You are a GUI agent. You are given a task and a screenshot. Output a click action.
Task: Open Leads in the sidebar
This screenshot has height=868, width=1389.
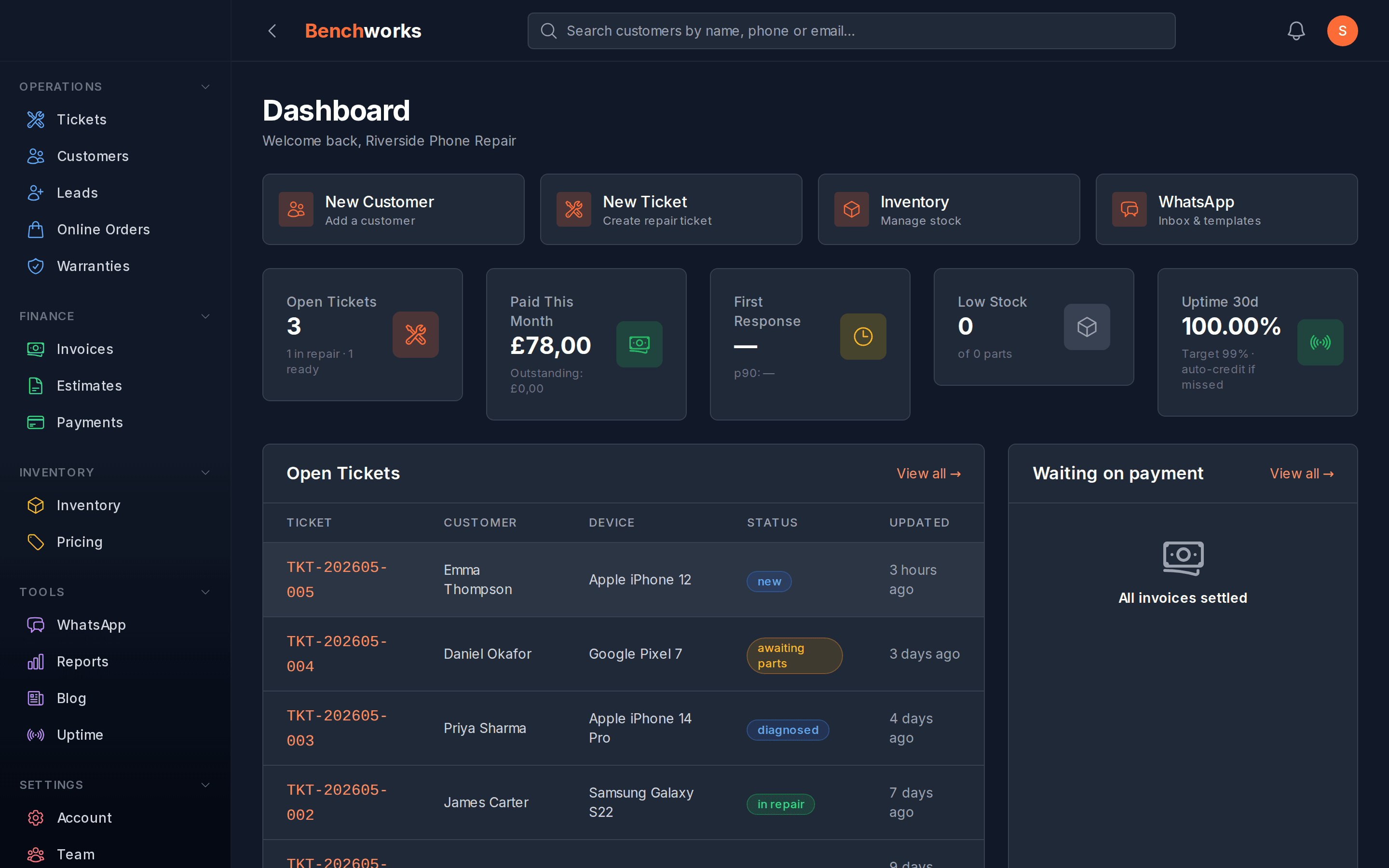(x=115, y=193)
